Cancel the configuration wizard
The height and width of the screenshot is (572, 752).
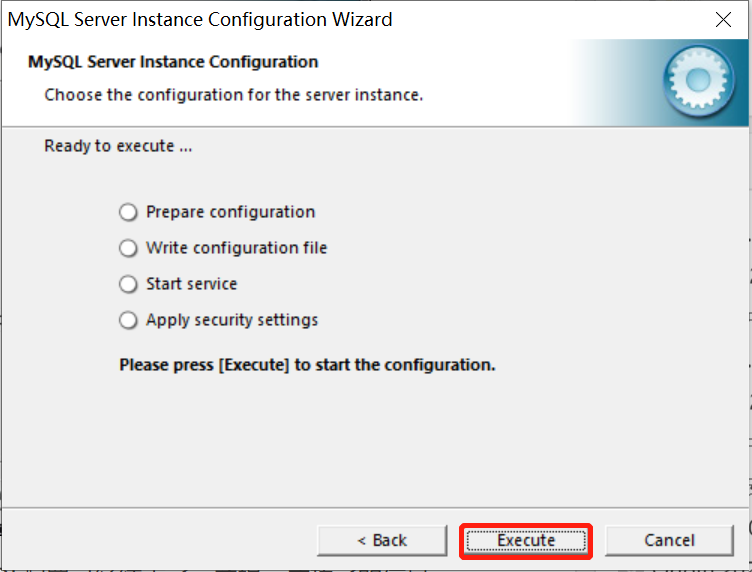click(670, 541)
